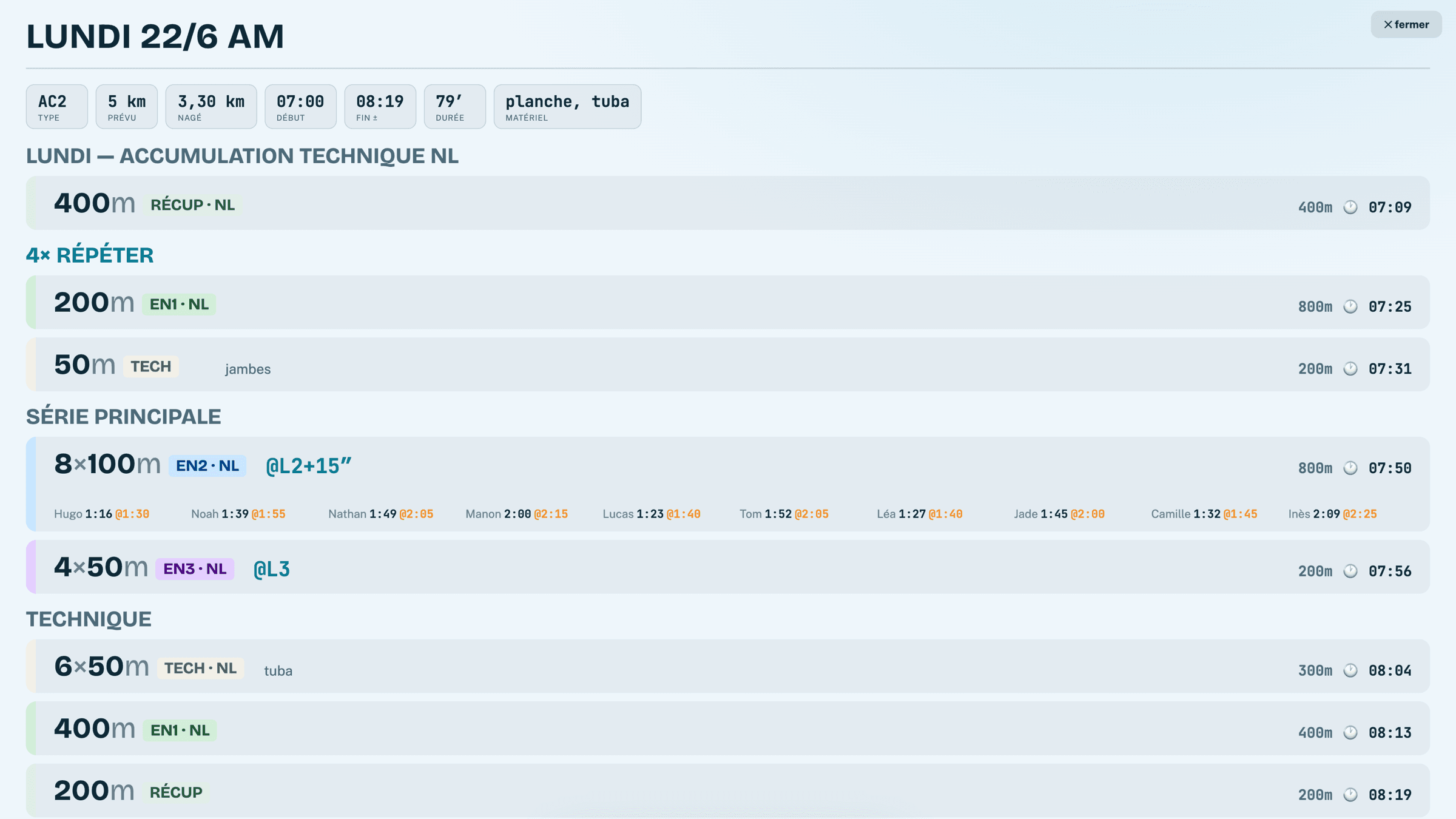Select the EN2 · NL intensity badge
The width and height of the screenshot is (1456, 819).
[x=207, y=466]
